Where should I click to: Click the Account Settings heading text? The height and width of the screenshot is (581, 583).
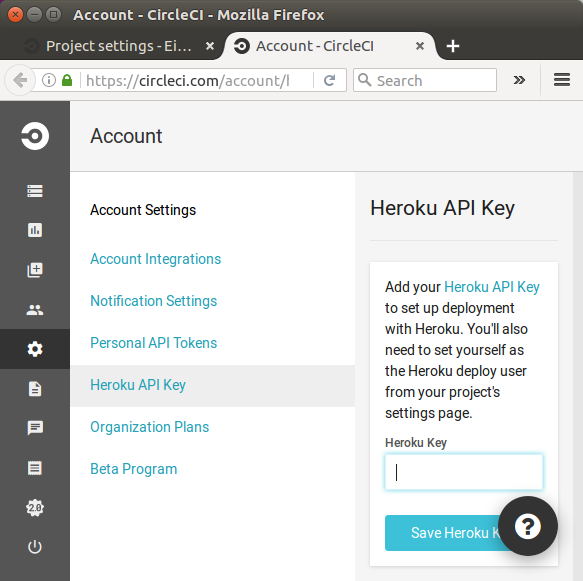click(x=143, y=210)
